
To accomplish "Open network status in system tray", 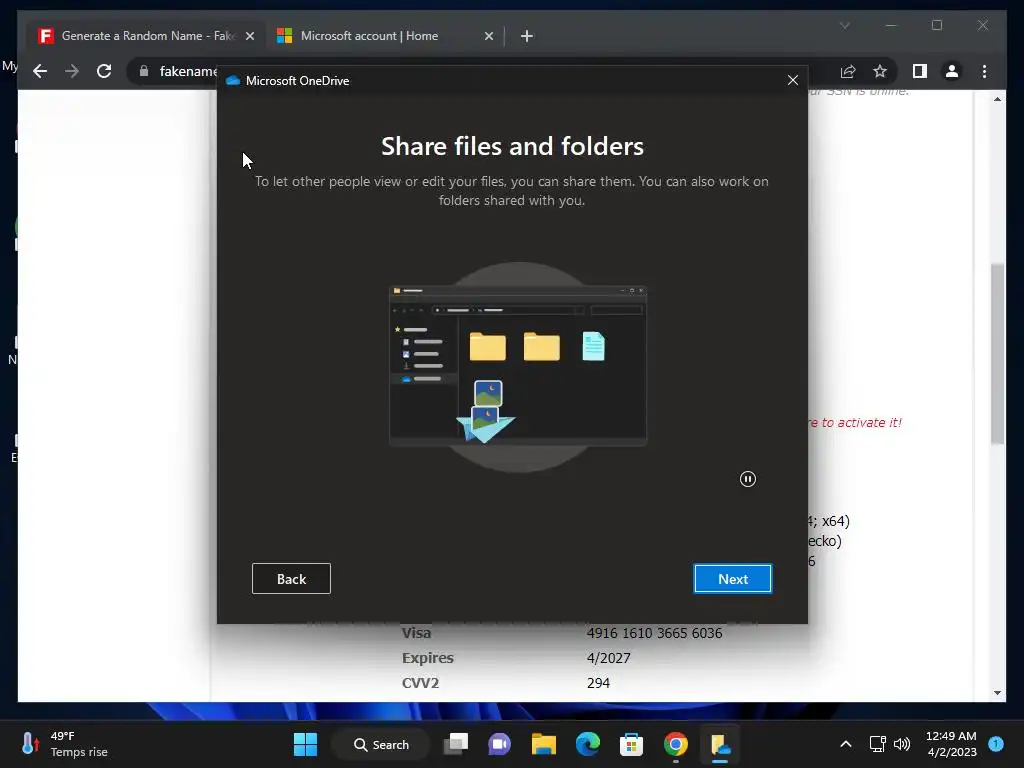I will click(x=877, y=744).
